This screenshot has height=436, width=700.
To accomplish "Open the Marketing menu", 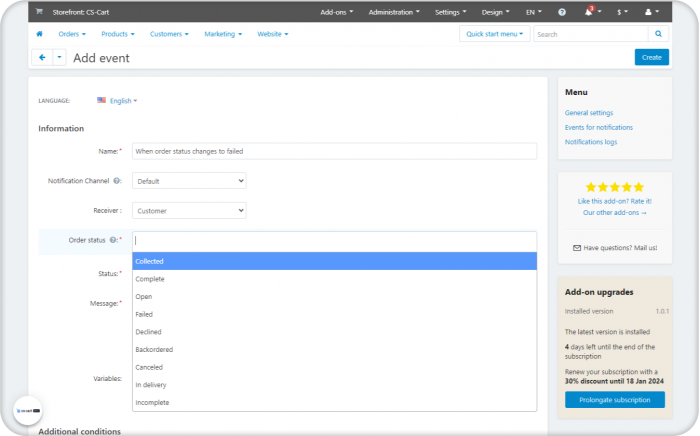I will [x=223, y=34].
